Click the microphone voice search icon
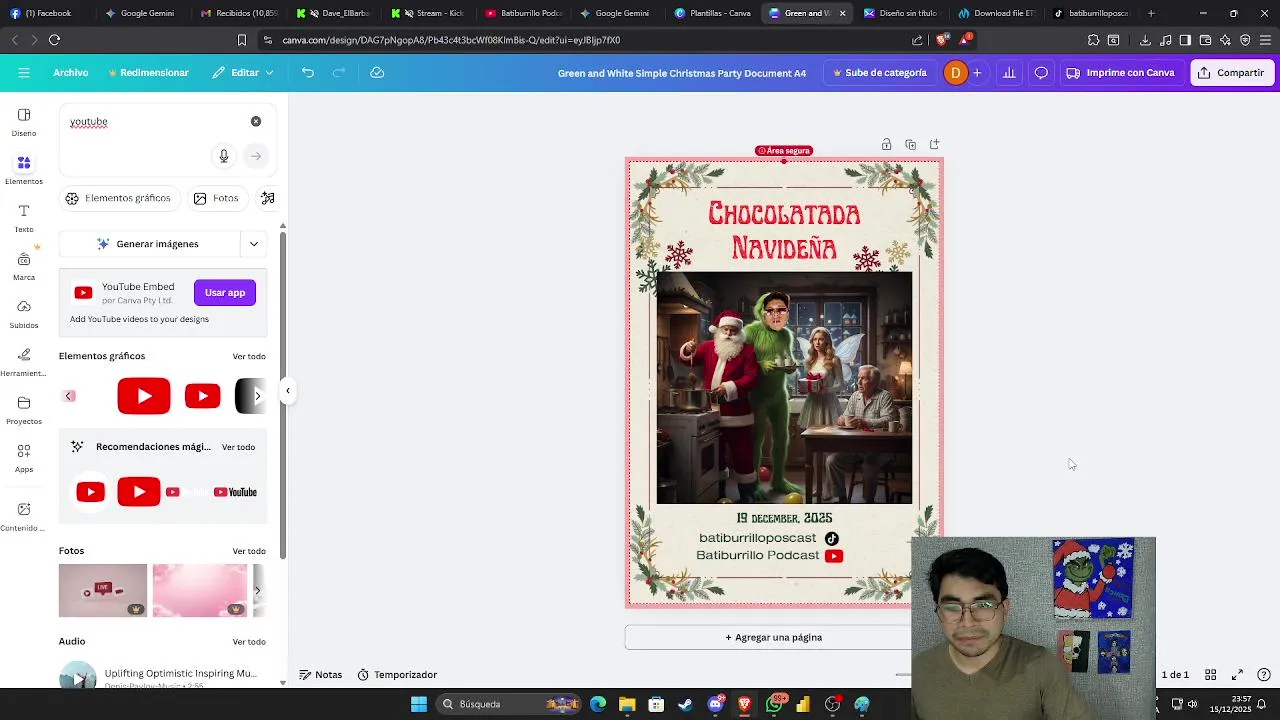1280x720 pixels. click(x=224, y=156)
